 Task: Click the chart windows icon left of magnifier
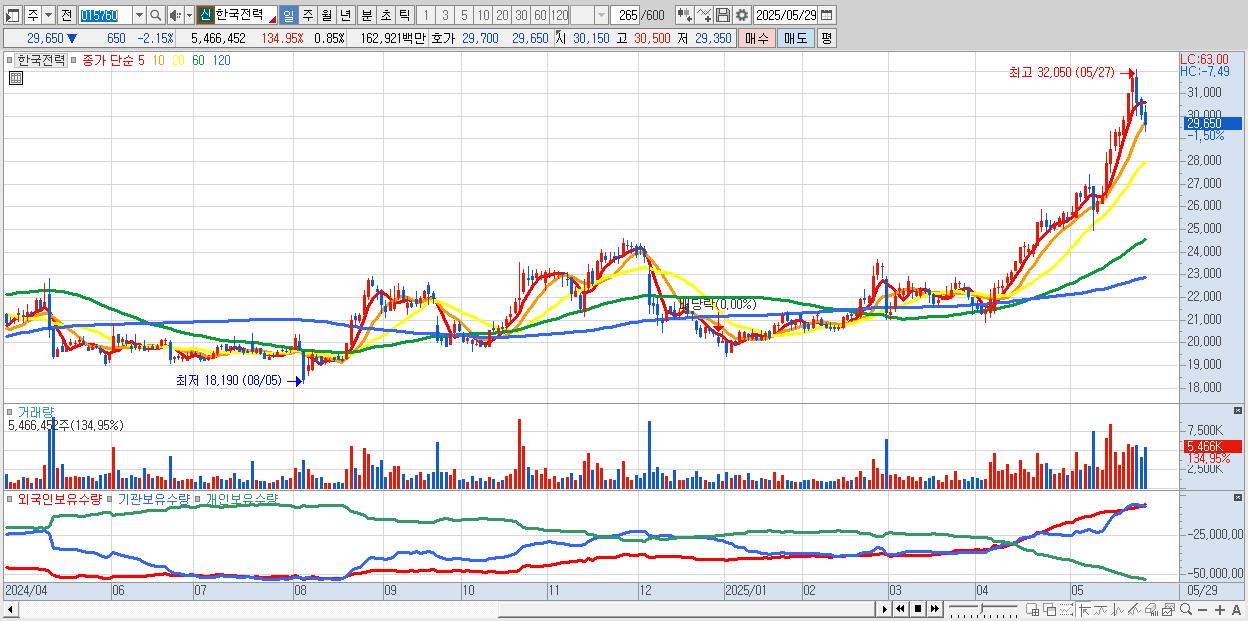1169,609
